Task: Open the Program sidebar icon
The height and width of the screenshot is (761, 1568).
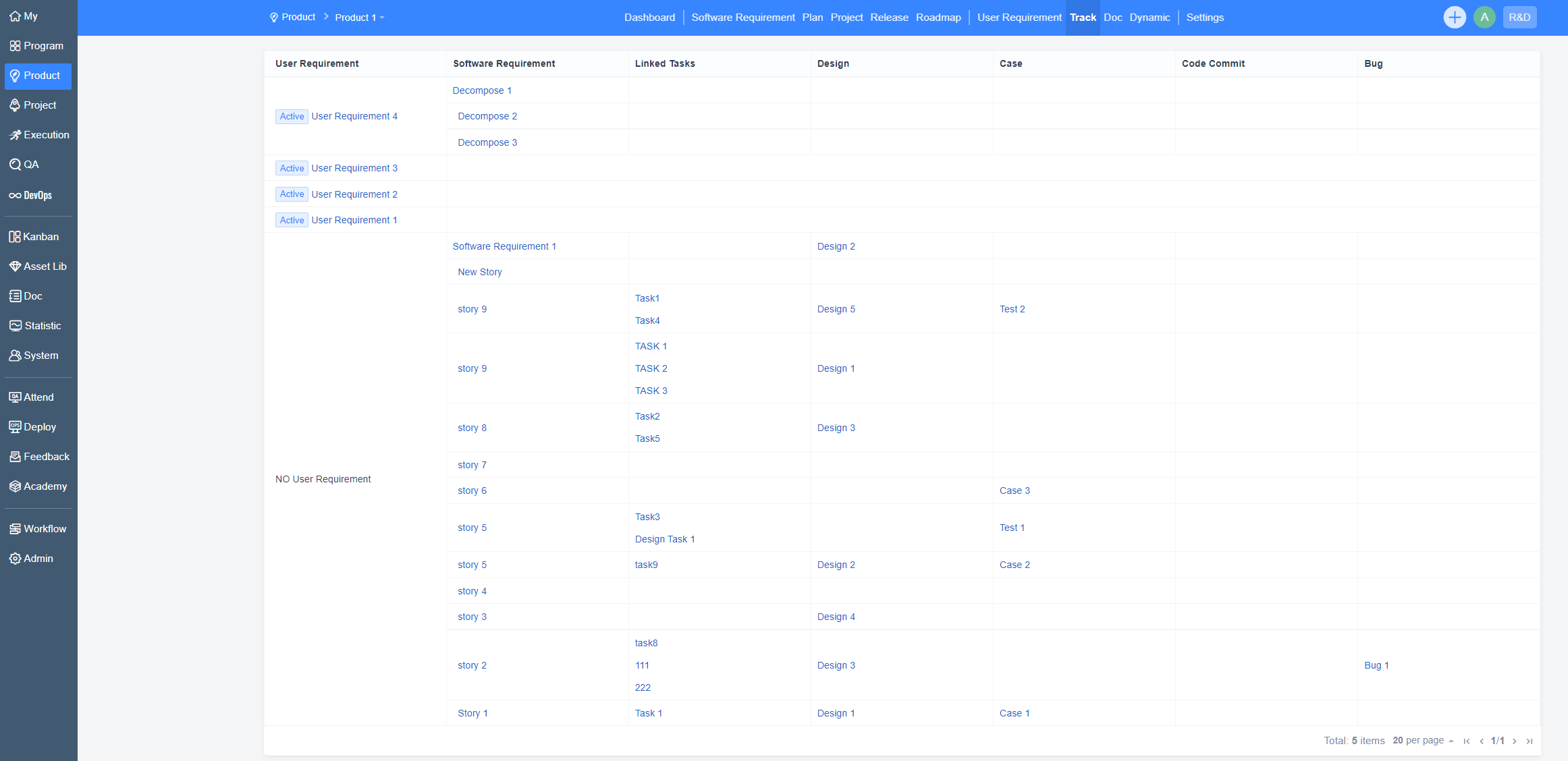Action: click(15, 46)
